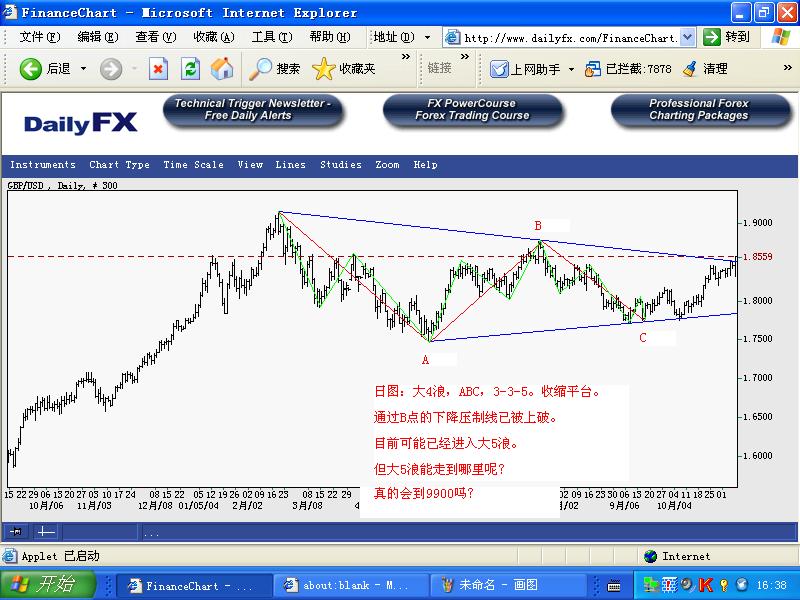Click the Refresh page icon
The width and height of the screenshot is (800, 600).
(x=190, y=68)
